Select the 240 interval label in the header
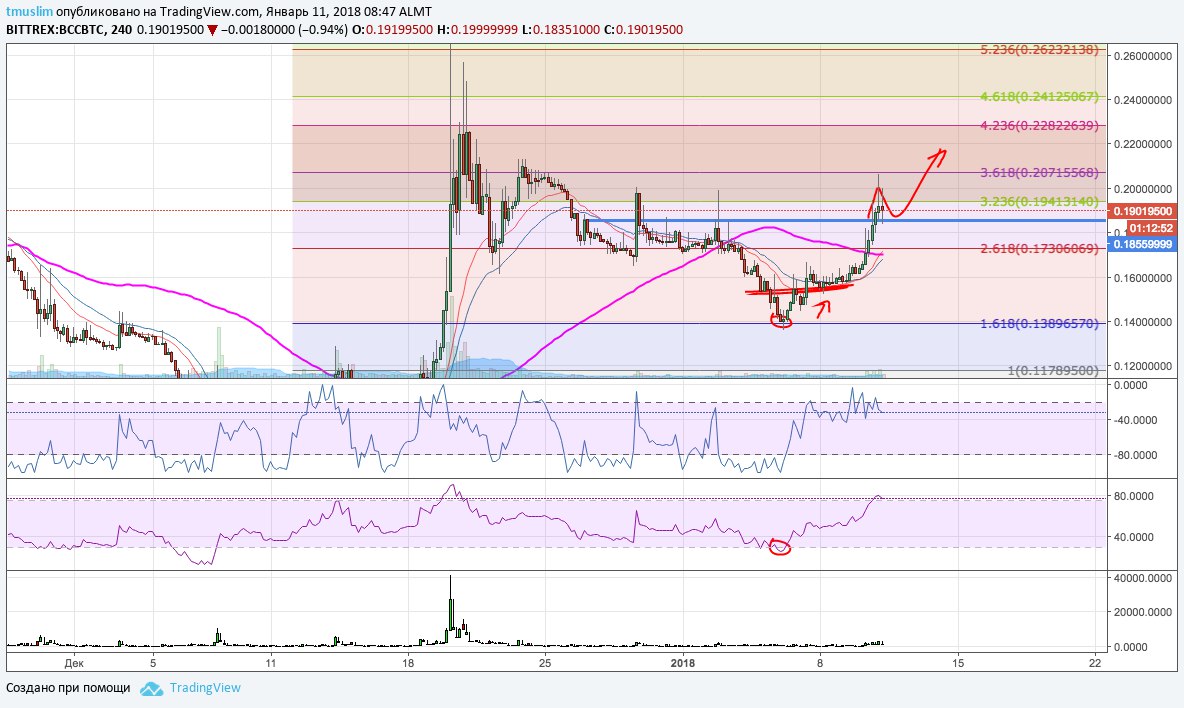 pyautogui.click(x=120, y=29)
